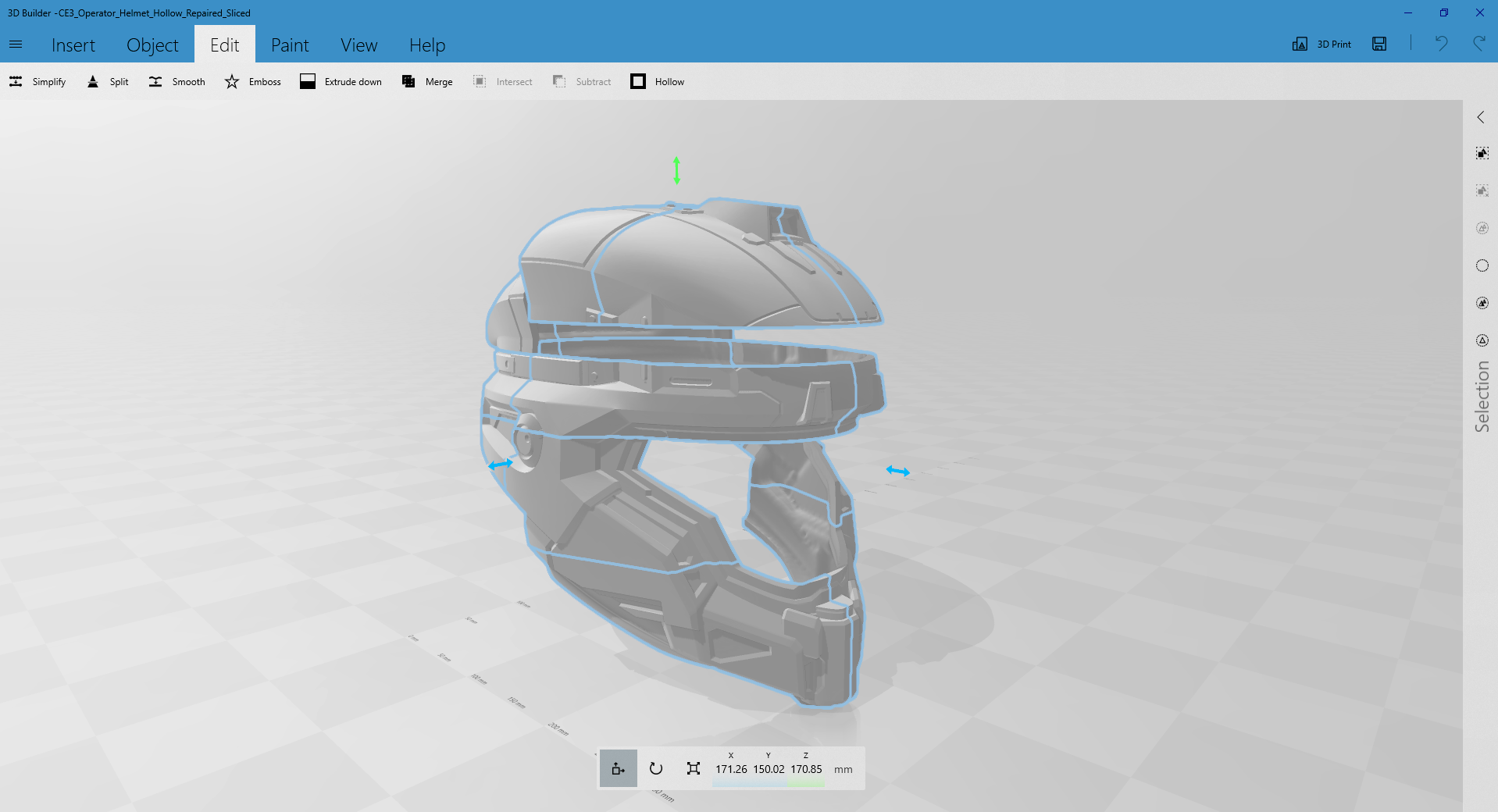The height and width of the screenshot is (812, 1498).
Task: Click the Y dimension value 150.02
Action: (769, 769)
